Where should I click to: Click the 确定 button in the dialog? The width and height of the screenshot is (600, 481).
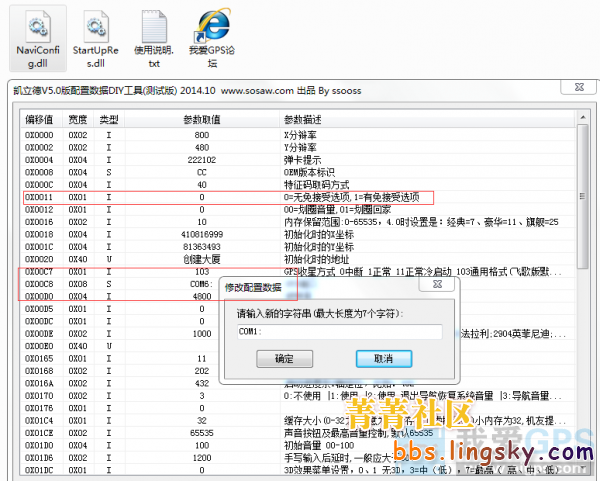(x=284, y=359)
